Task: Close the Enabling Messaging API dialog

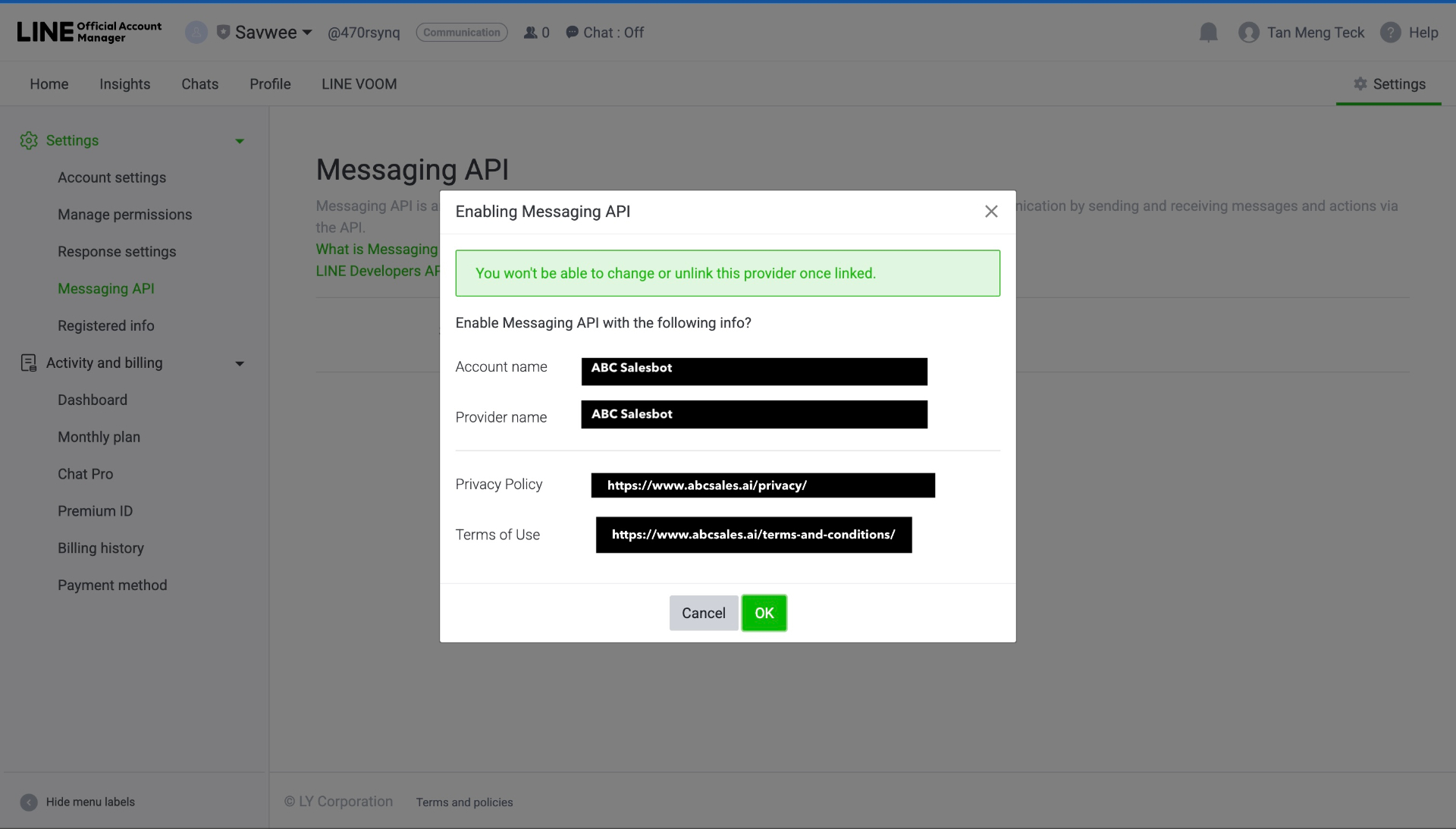Action: click(x=991, y=212)
